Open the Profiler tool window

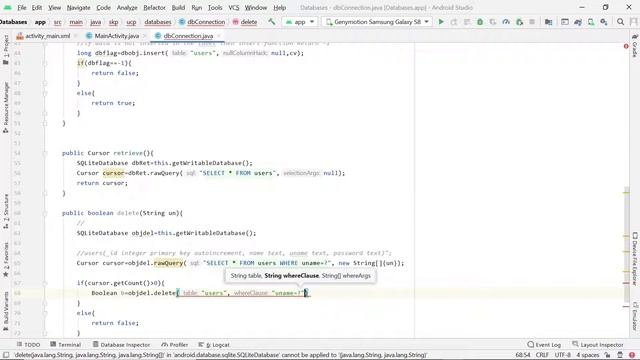tap(175, 344)
